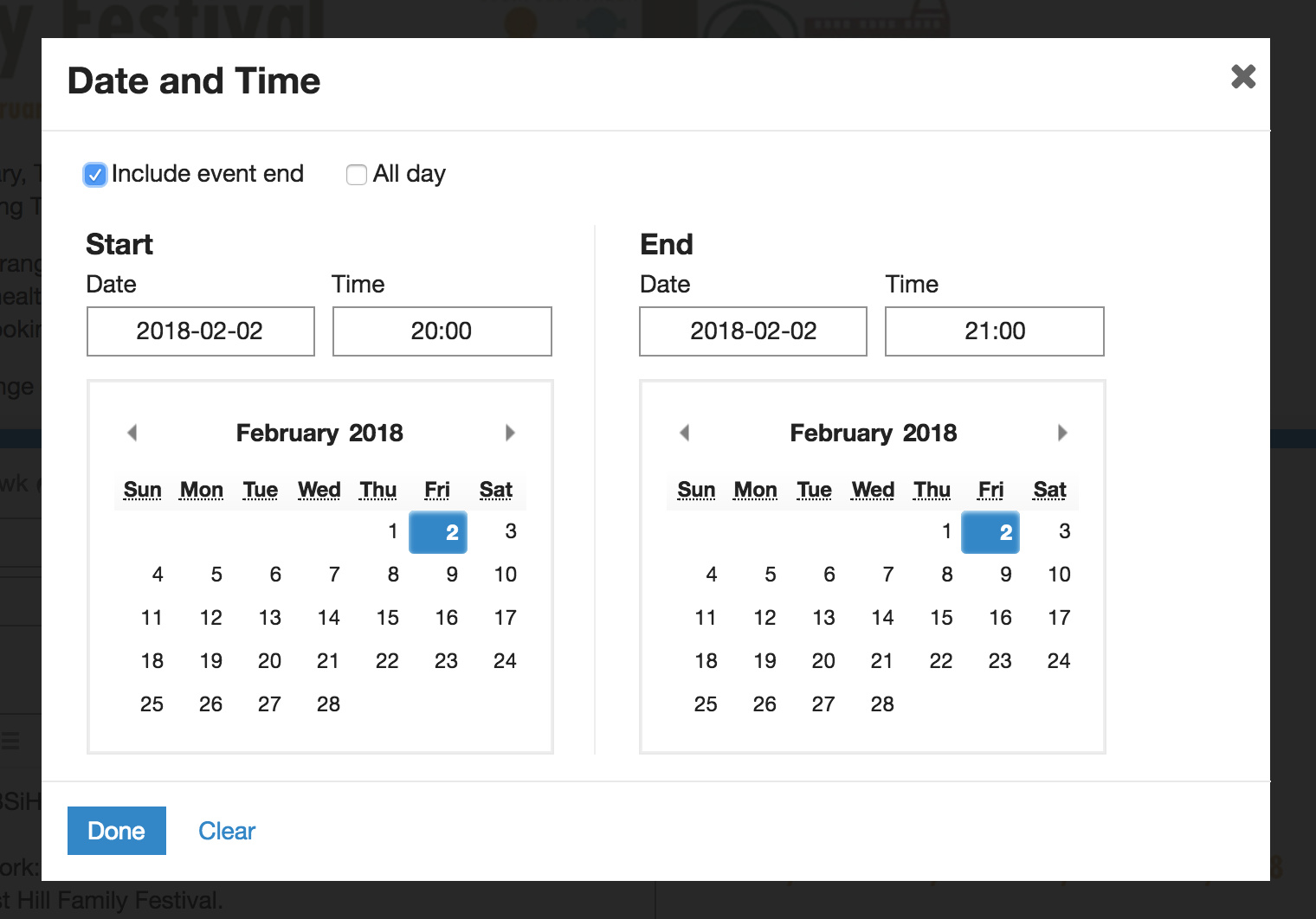Select highlighted day 2 in Start calendar
This screenshot has height=919, width=1316.
click(x=439, y=532)
